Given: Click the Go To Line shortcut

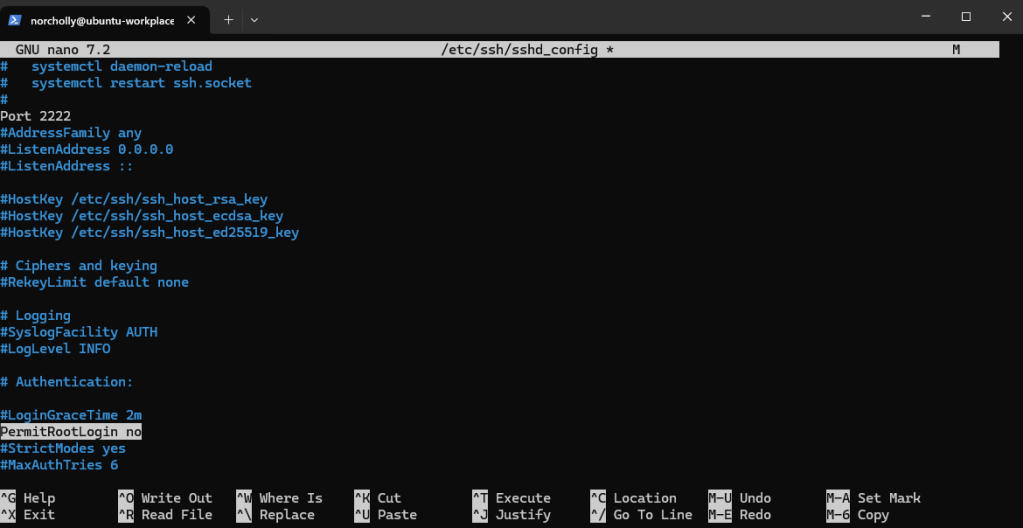Looking at the screenshot, I should pos(652,515).
